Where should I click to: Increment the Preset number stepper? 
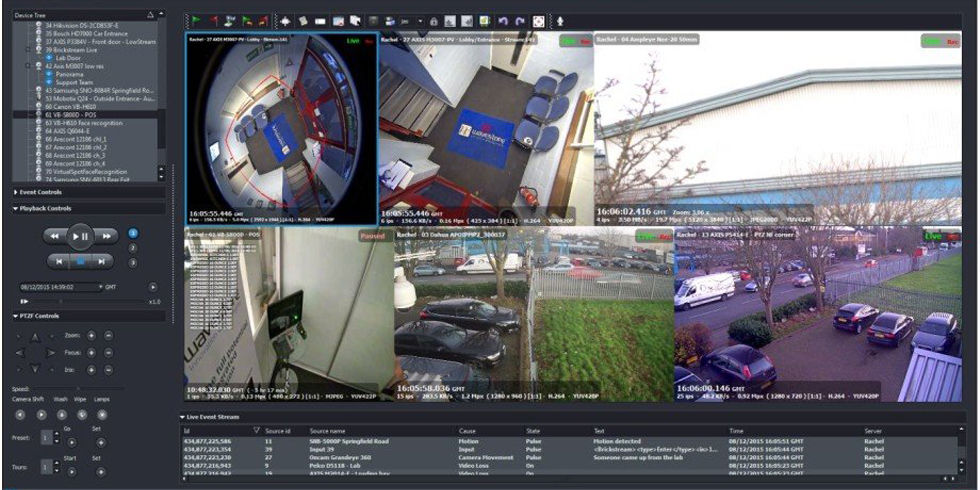(56, 434)
